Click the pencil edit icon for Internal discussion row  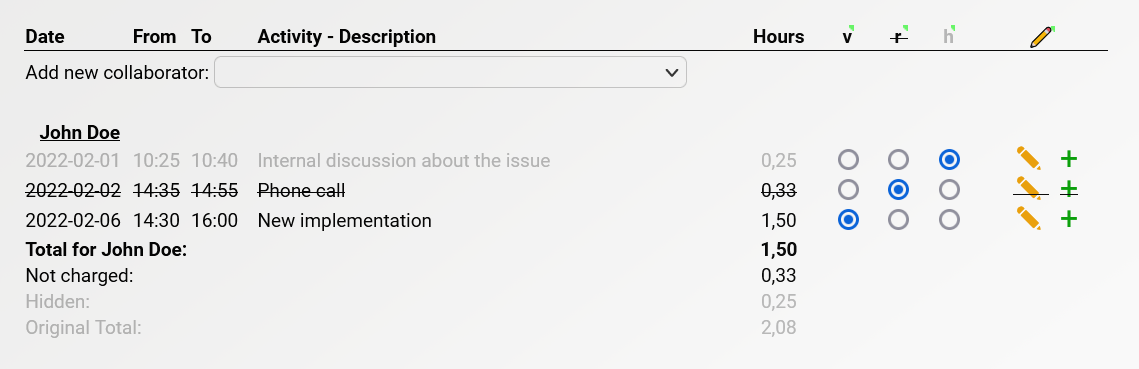[x=1029, y=158]
